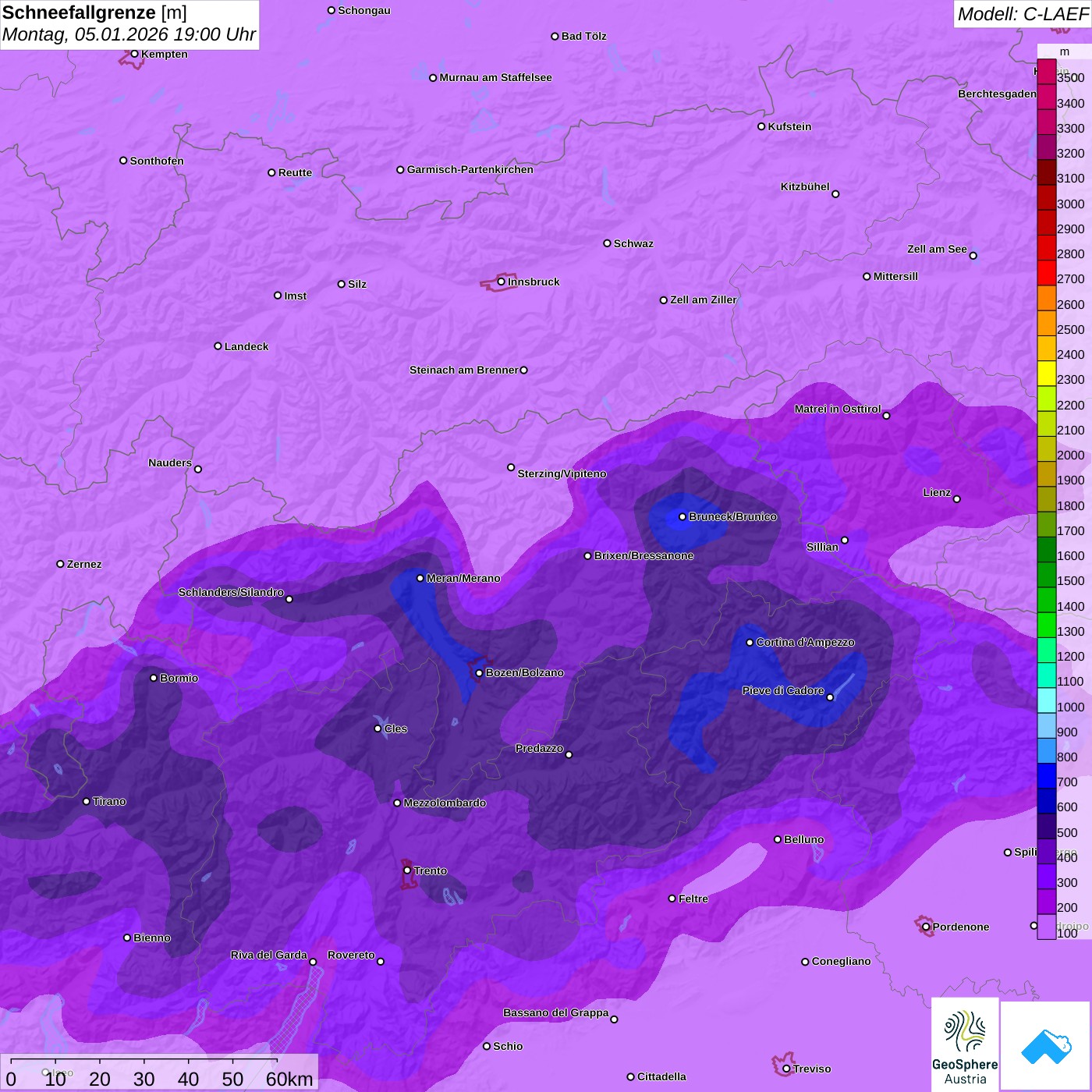The image size is (1092, 1092).
Task: Click the Kitzbühel marker dot
Action: (x=835, y=194)
